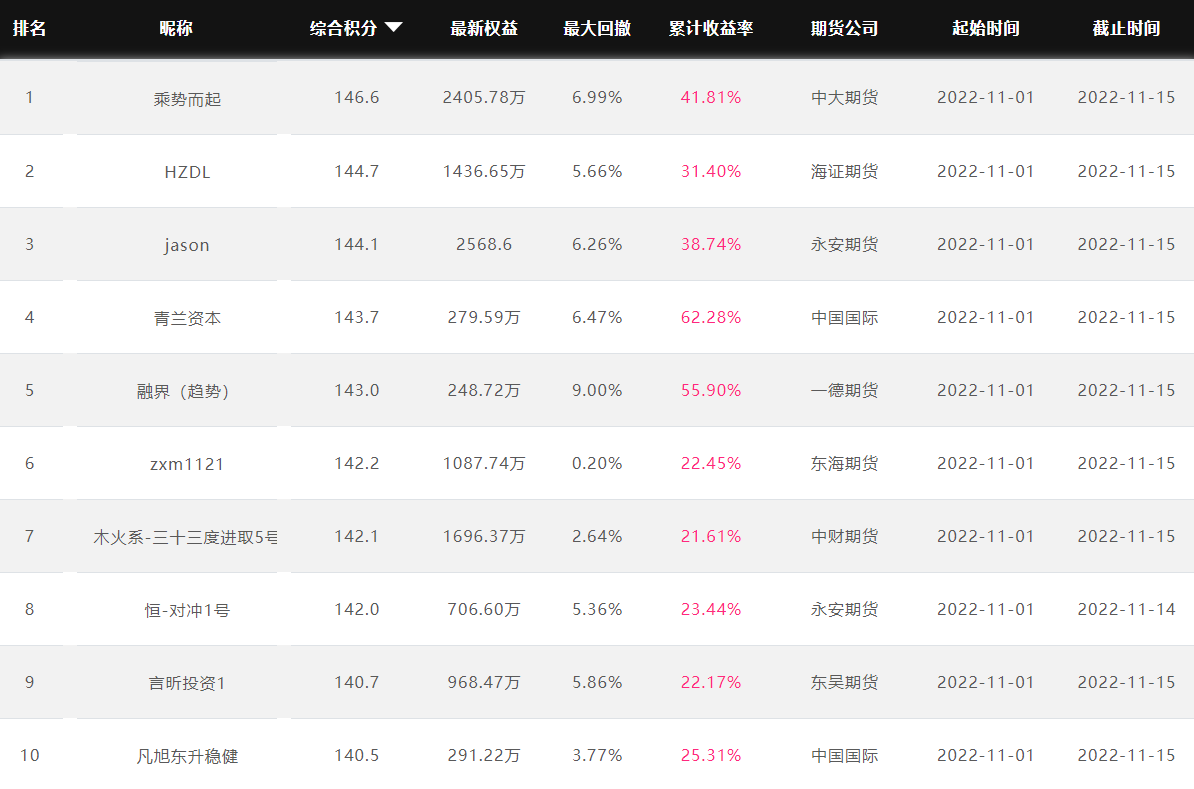Image resolution: width=1194 pixels, height=789 pixels.
Task: Select score 146.6 in the top row
Action: tap(356, 97)
